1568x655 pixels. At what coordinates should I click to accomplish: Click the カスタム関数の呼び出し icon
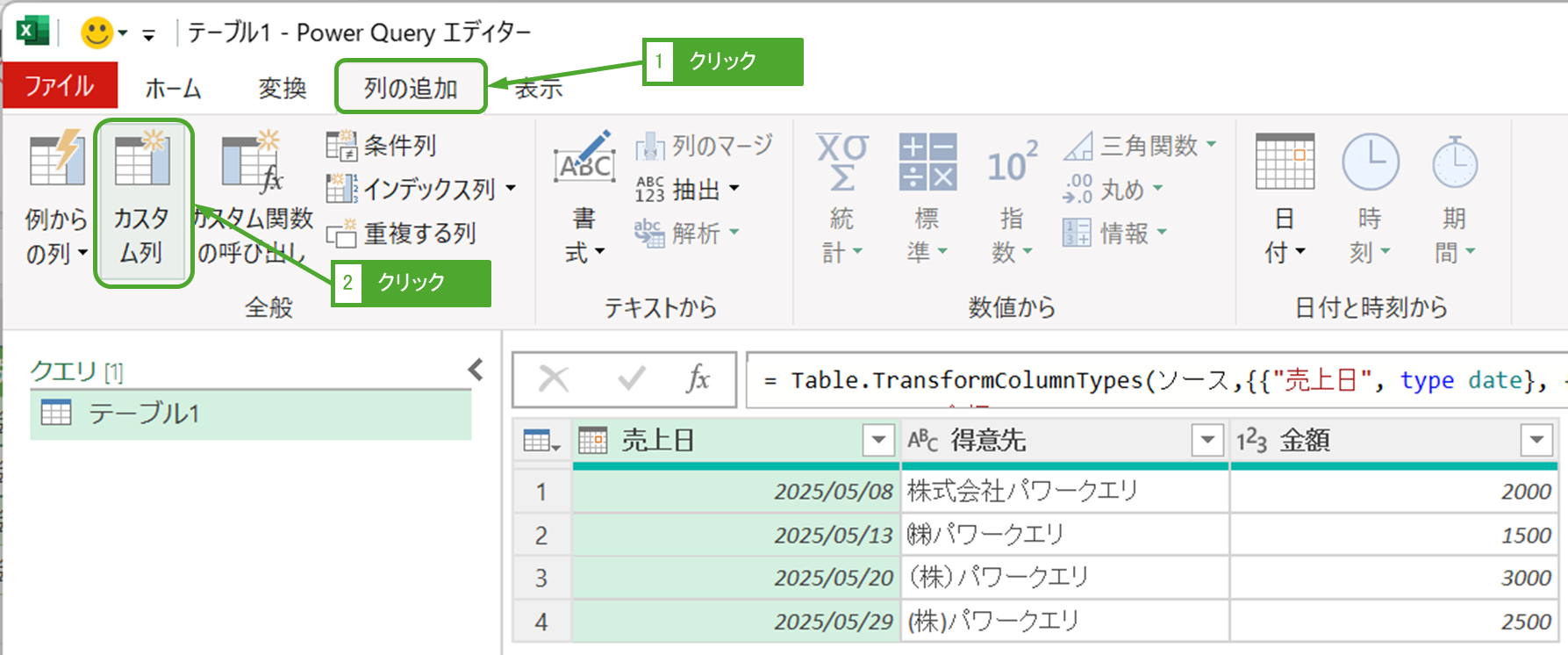252,162
